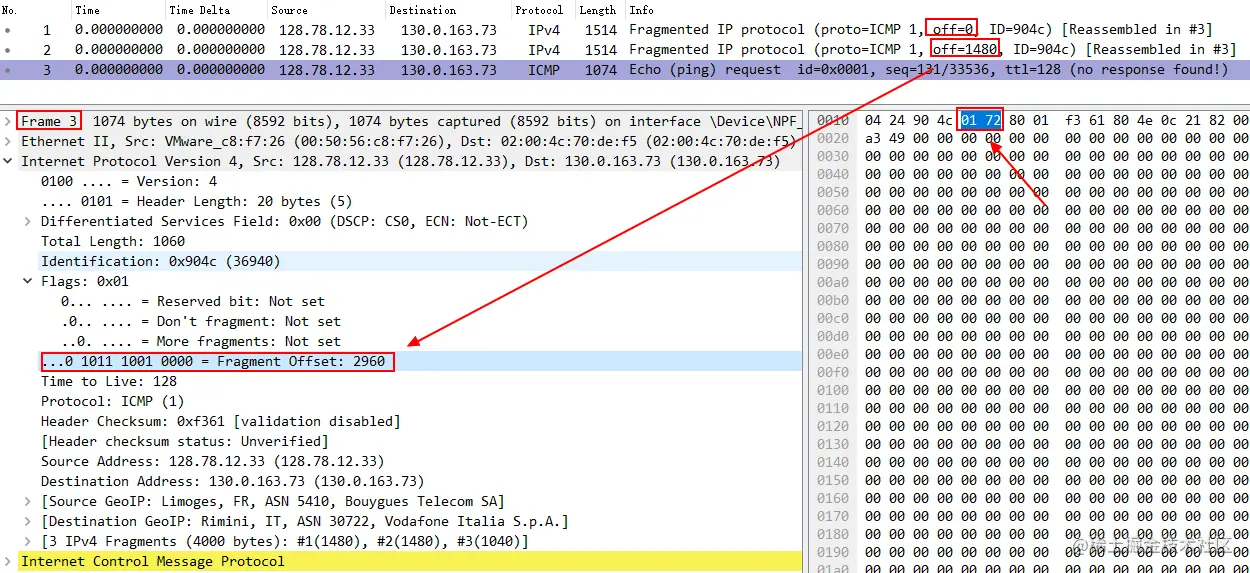This screenshot has height=573, width=1250.
Task: Select the Protocol: ICMP (1) field
Action: (113, 401)
